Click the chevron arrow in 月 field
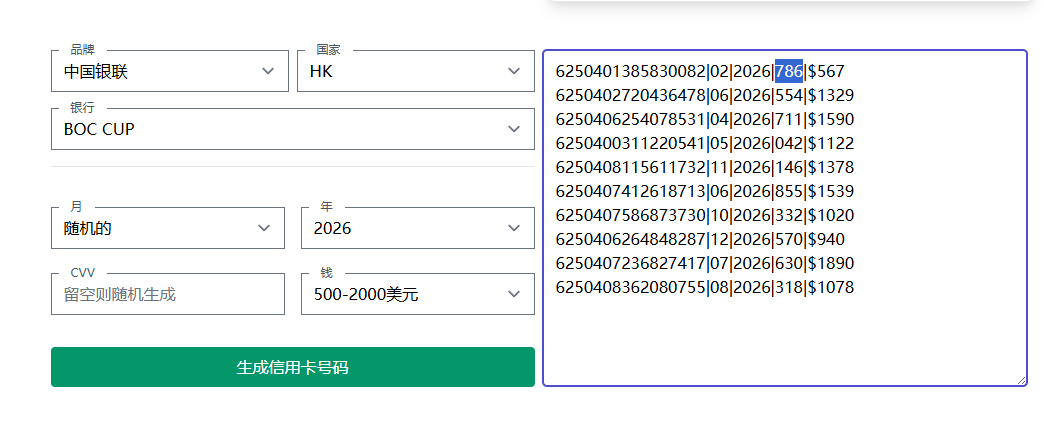1044x430 pixels. (x=264, y=228)
